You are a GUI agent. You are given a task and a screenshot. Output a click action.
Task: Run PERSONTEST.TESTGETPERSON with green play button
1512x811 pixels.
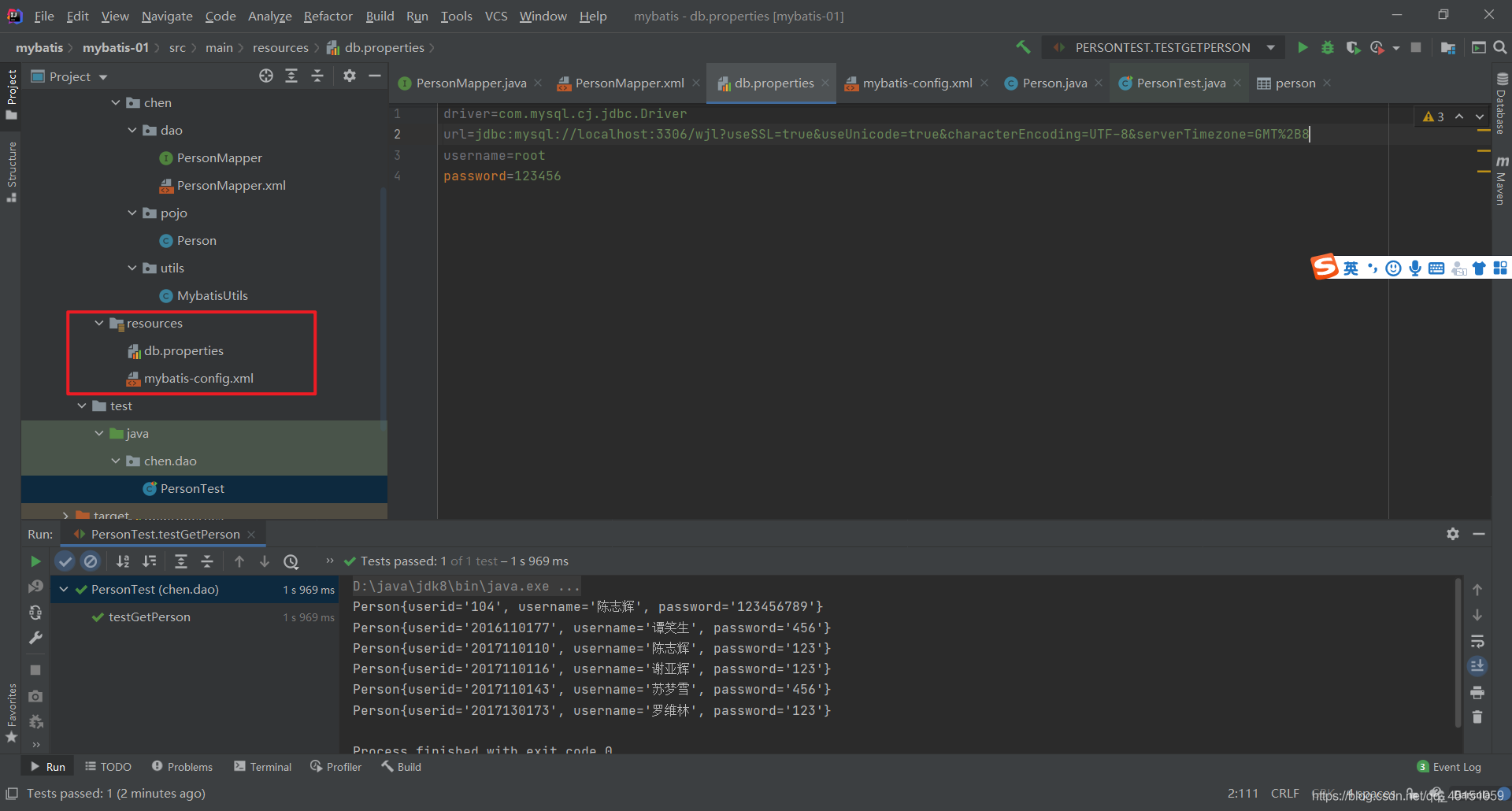coord(1303,47)
